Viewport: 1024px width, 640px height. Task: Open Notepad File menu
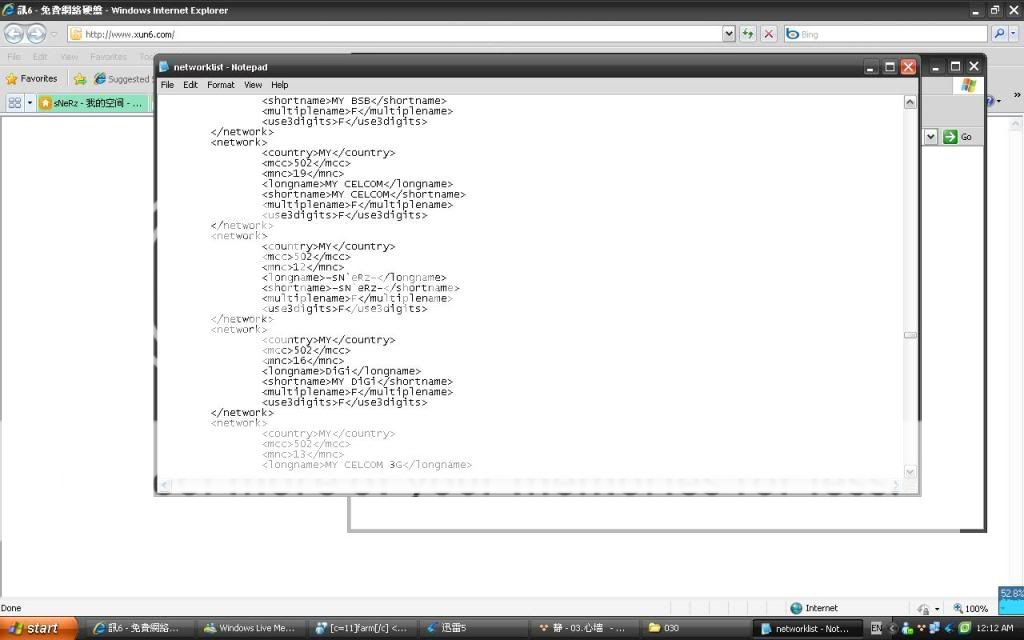(x=167, y=85)
